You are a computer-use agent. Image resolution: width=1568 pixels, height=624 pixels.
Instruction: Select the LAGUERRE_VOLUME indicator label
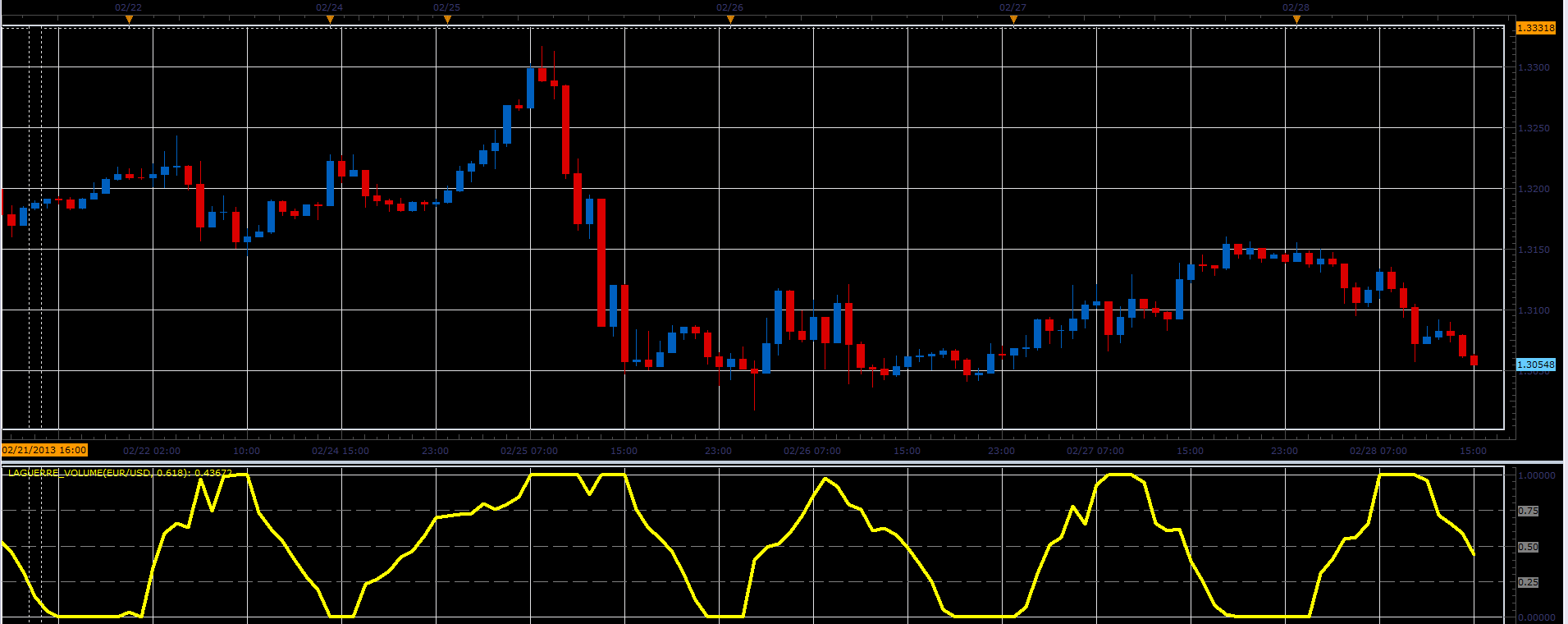(x=120, y=473)
